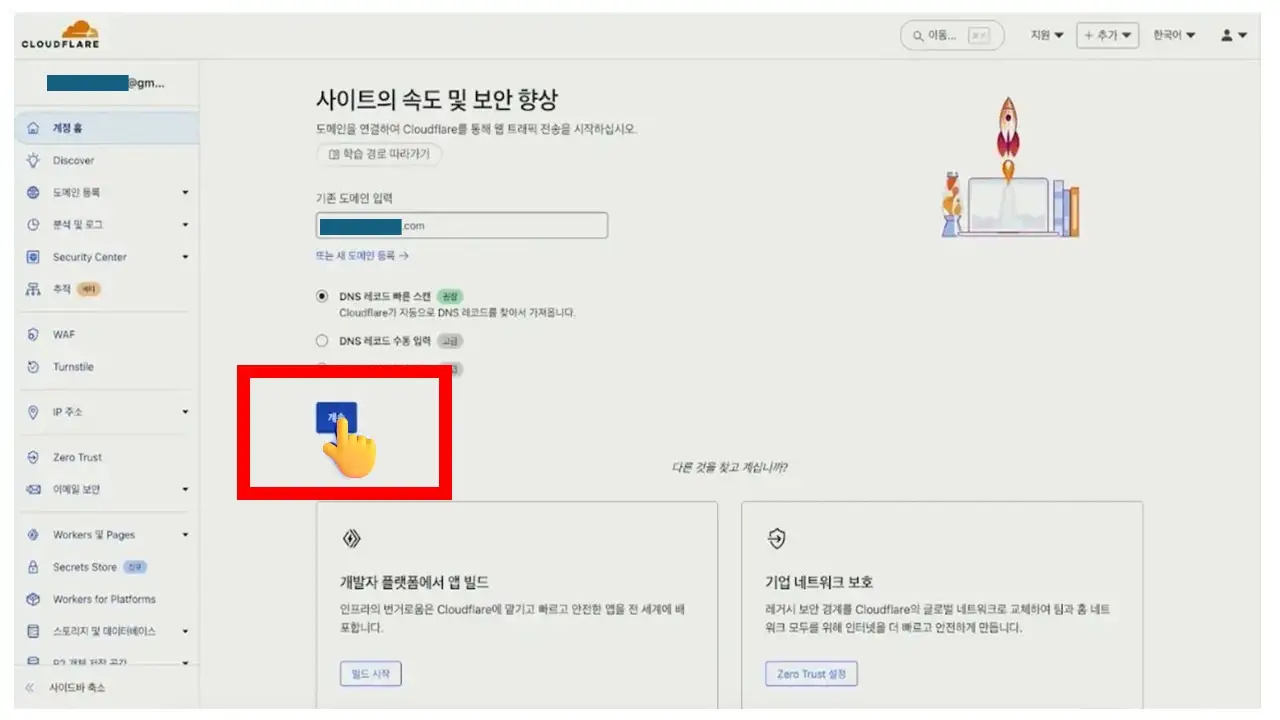1280x720 pixels.
Task: Click the enterprise network shield-arrow icon
Action: click(x=776, y=539)
